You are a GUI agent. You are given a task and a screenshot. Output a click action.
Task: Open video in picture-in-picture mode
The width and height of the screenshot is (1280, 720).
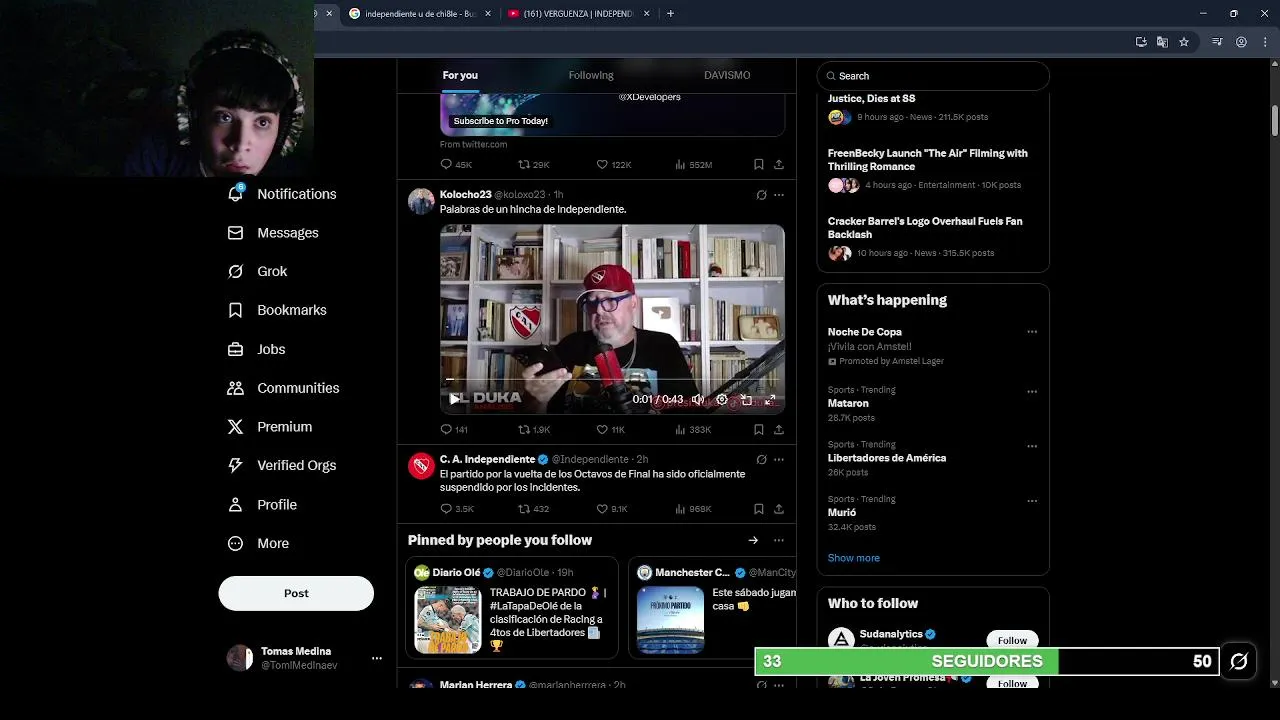[x=746, y=399]
